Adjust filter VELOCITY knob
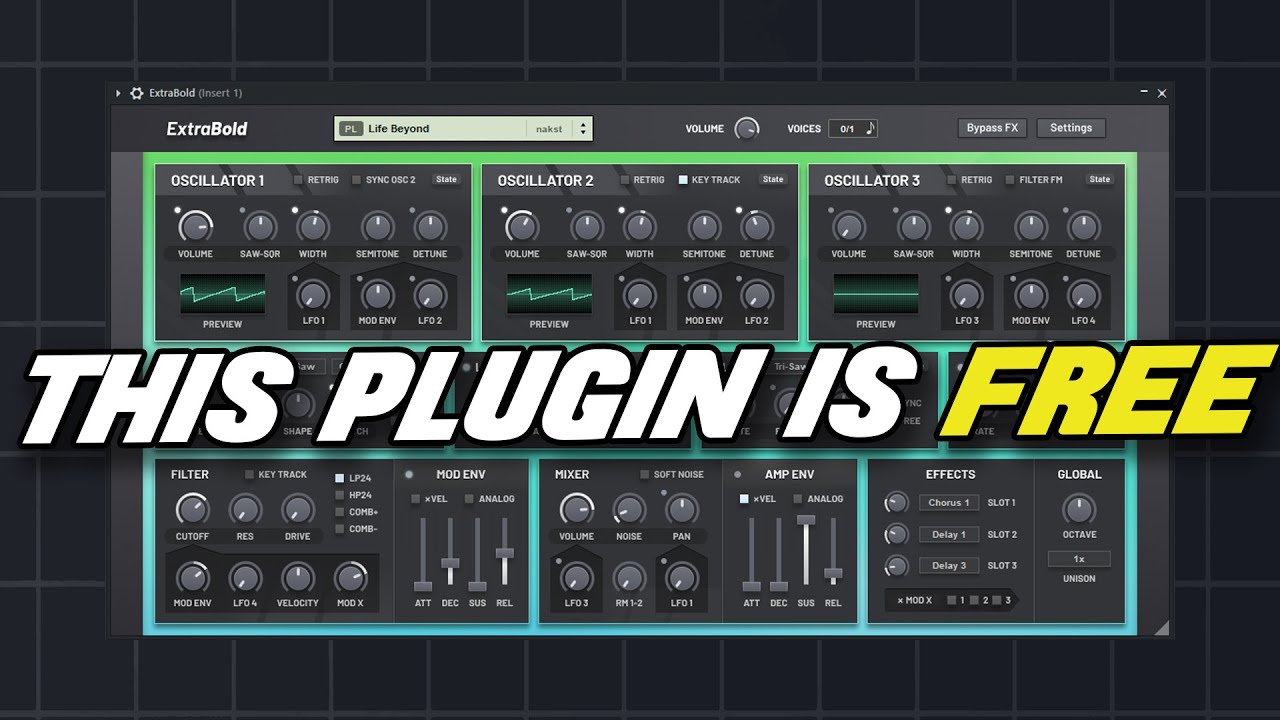Screen dimensions: 1280x720 [297, 578]
